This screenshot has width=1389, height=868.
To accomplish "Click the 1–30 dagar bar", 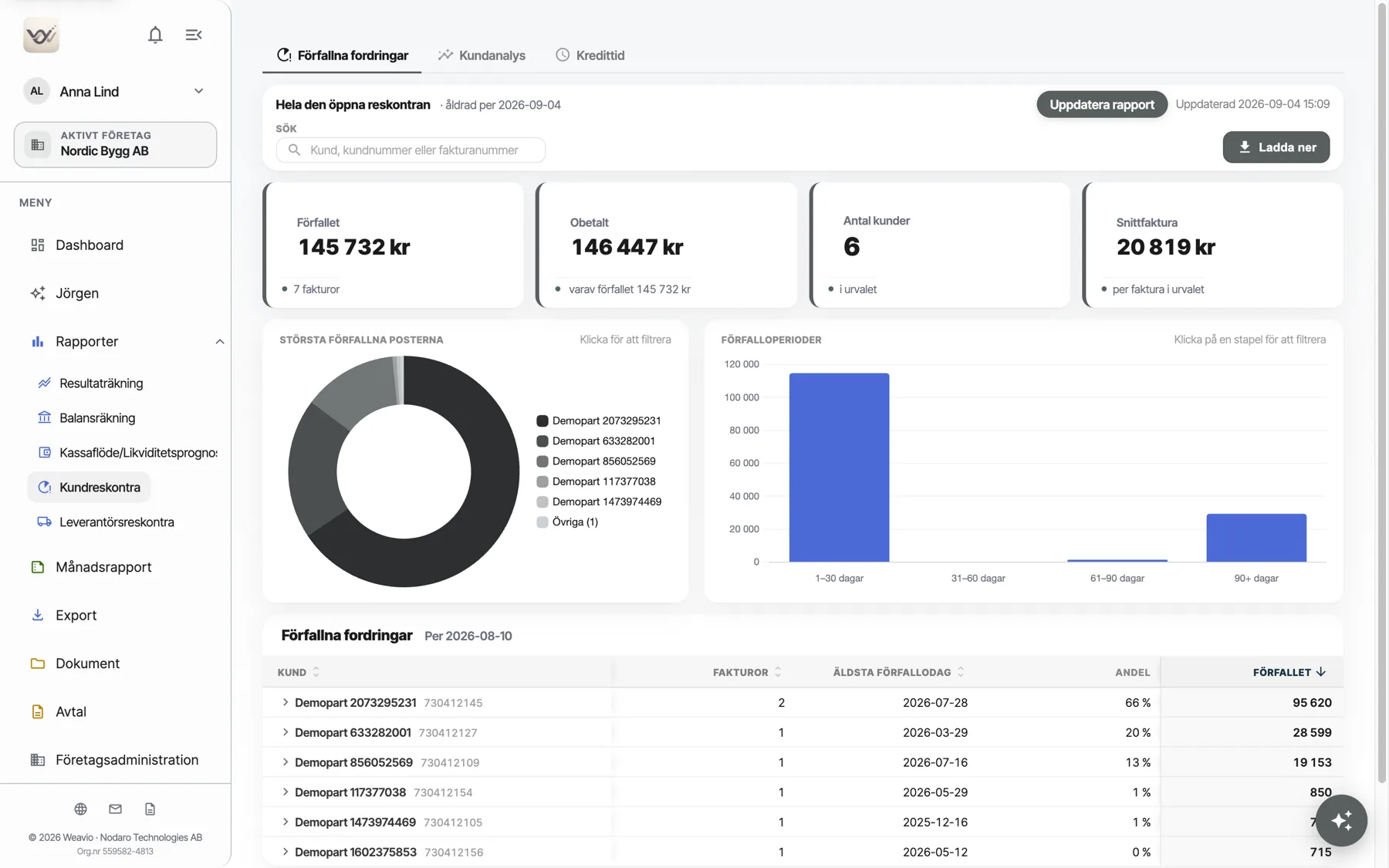I will pos(839,468).
